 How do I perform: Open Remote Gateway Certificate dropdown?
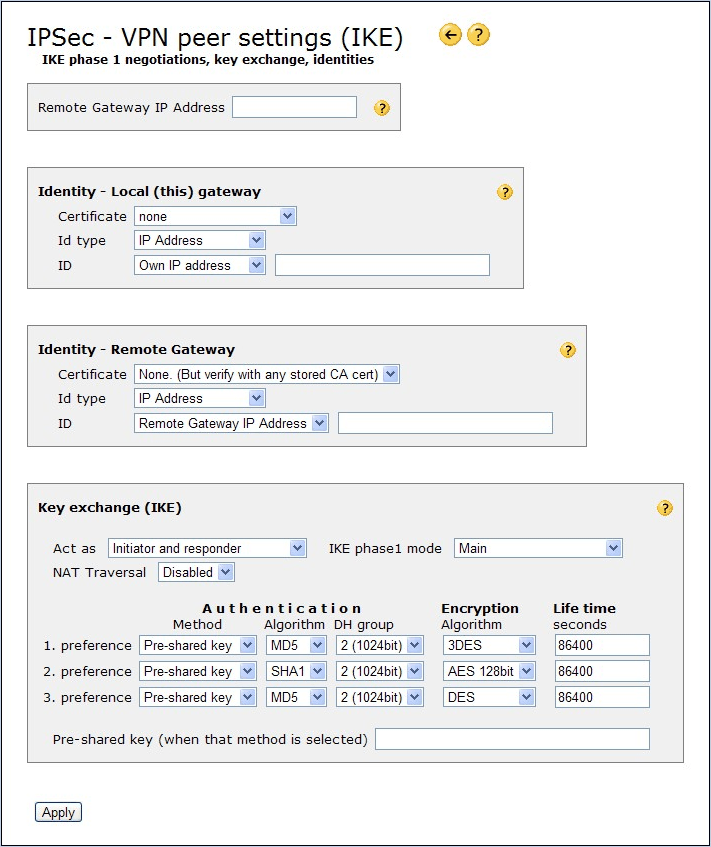[266, 374]
